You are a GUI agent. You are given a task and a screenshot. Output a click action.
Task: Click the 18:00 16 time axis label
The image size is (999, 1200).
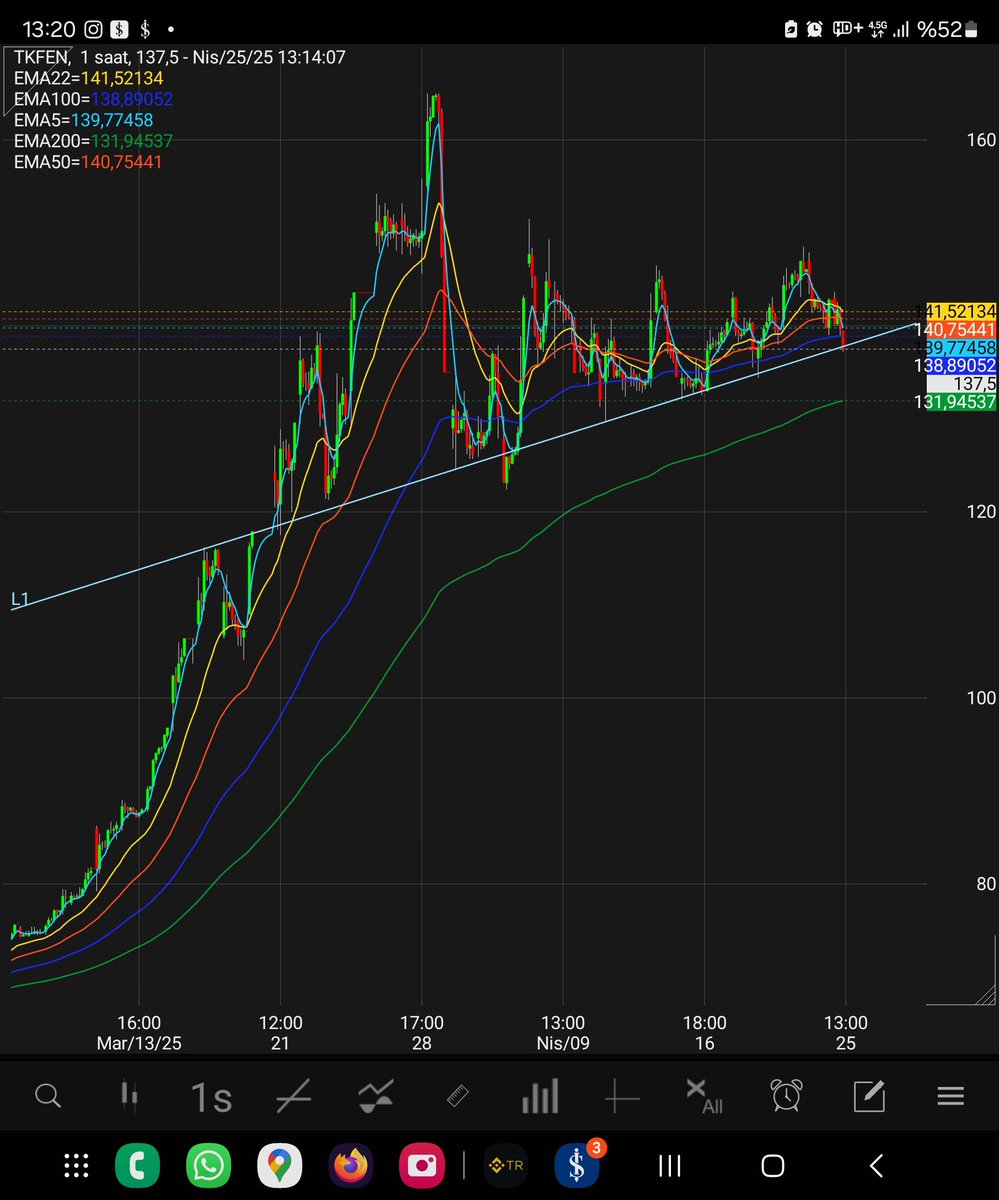coord(704,1032)
